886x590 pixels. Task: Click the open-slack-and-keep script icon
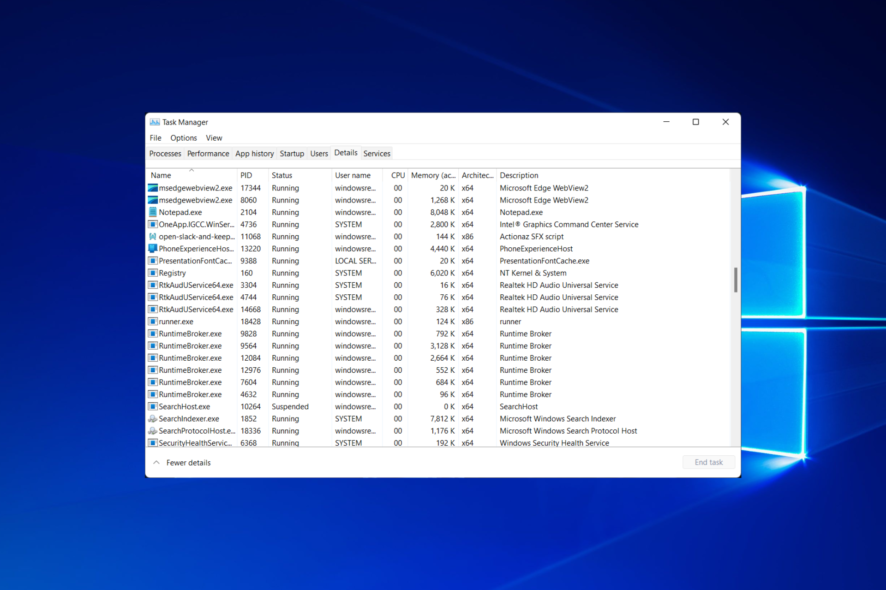tap(153, 236)
